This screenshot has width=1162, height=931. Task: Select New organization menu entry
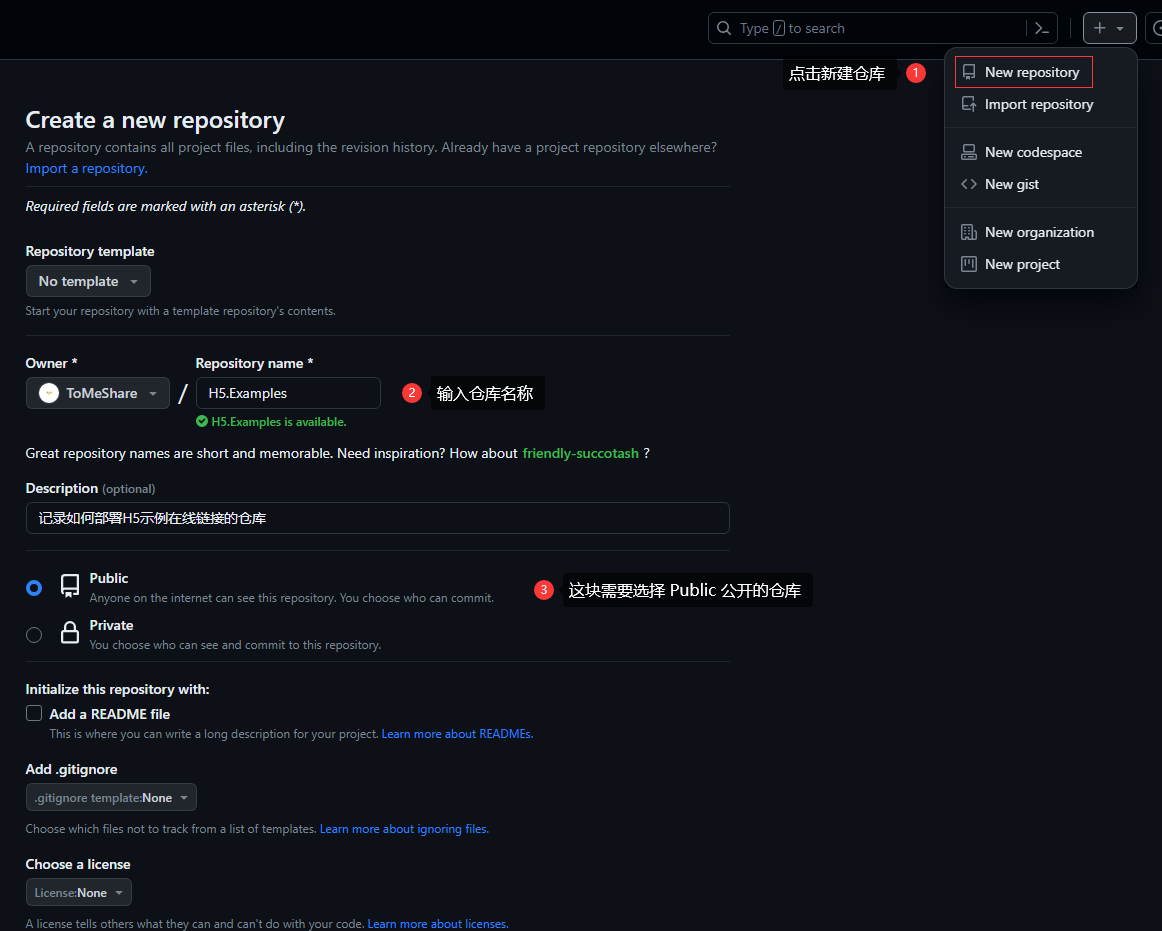pyautogui.click(x=1040, y=232)
